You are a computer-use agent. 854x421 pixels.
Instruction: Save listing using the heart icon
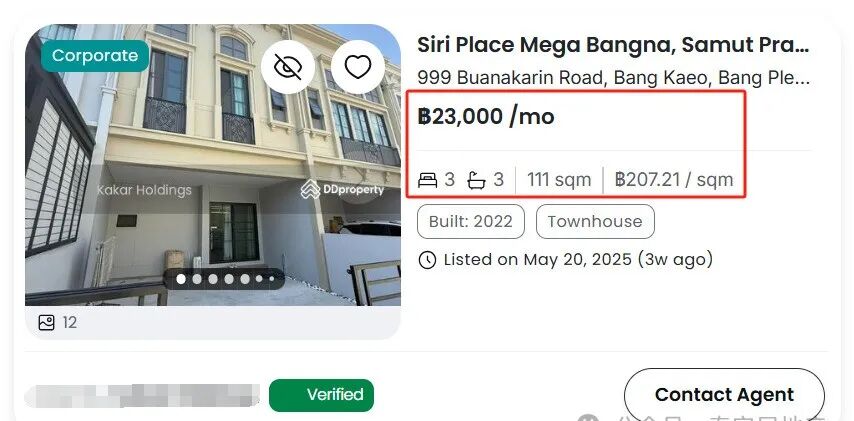click(x=358, y=67)
